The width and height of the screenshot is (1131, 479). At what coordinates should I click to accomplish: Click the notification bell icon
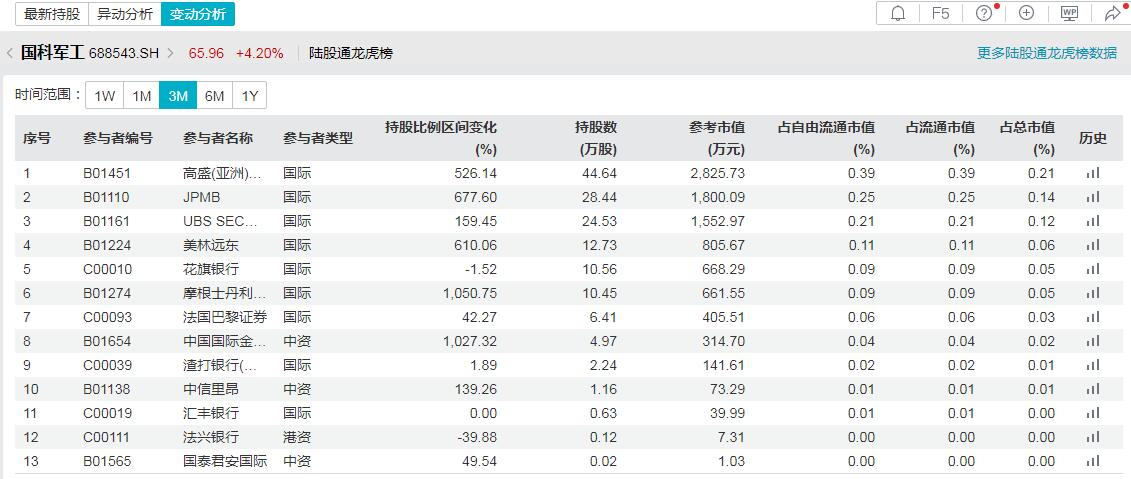tap(898, 13)
